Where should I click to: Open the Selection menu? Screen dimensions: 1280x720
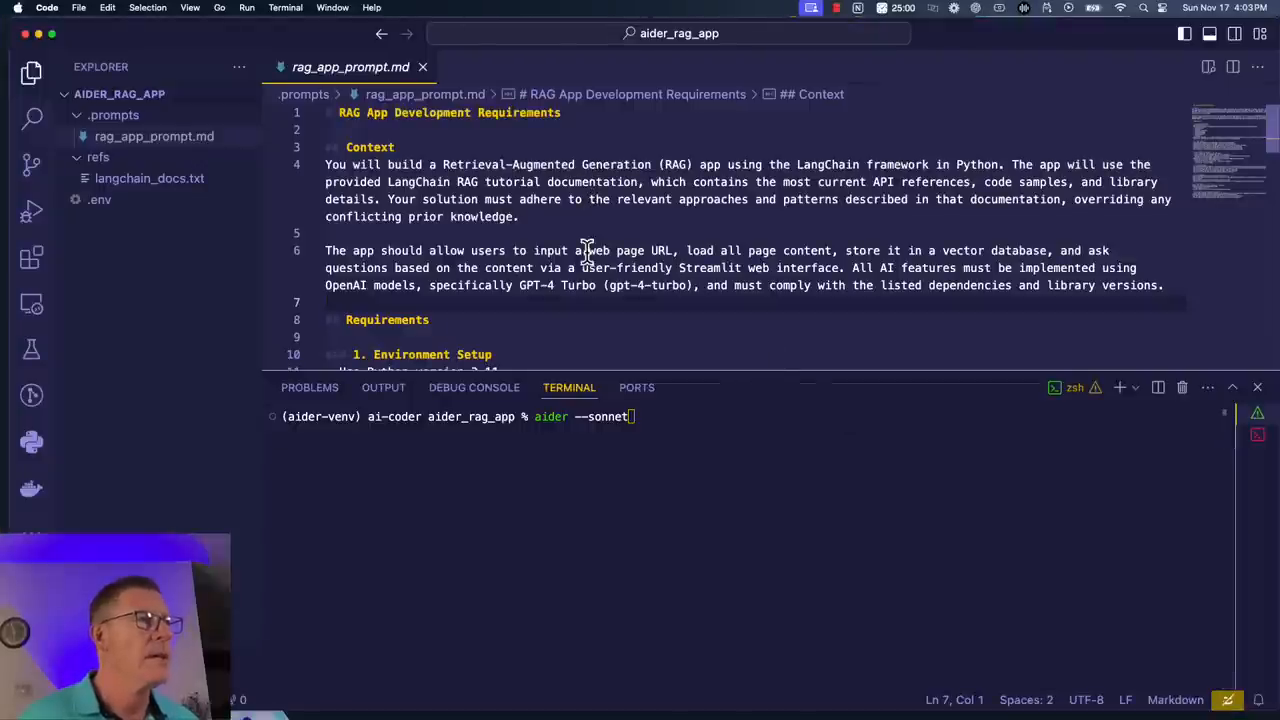click(147, 8)
